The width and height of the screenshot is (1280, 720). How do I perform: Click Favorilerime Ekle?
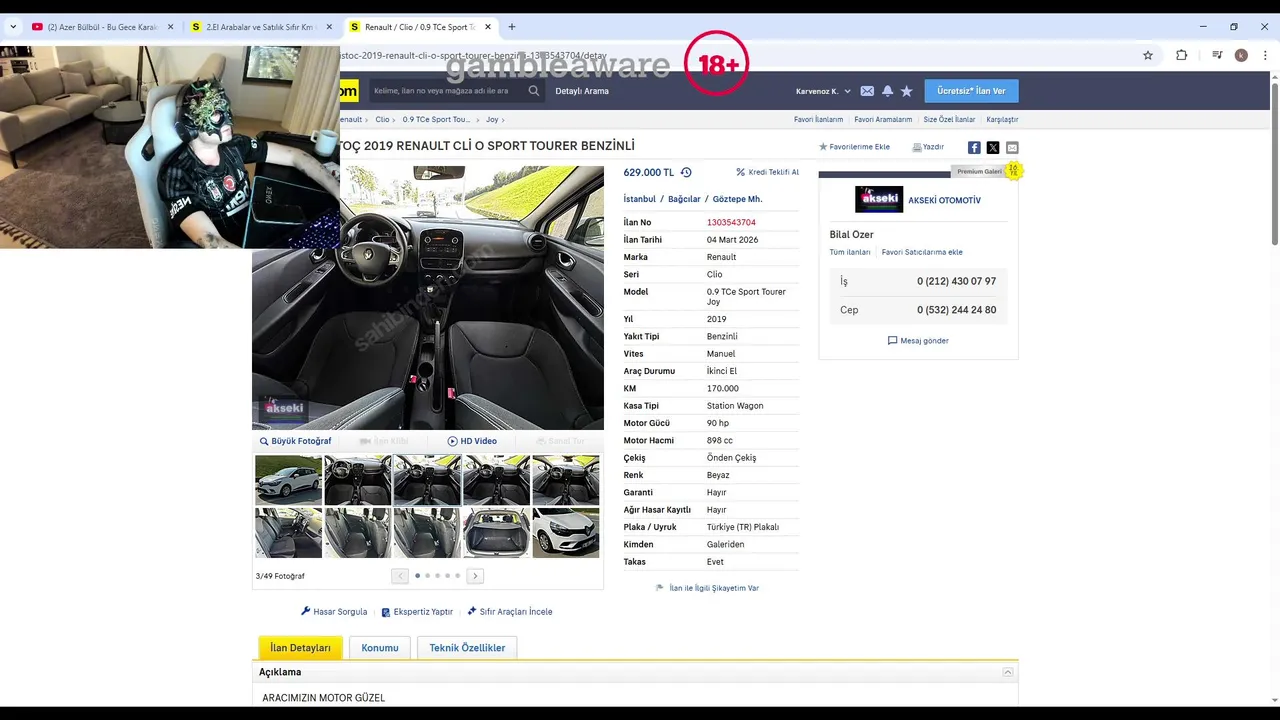[x=854, y=147]
